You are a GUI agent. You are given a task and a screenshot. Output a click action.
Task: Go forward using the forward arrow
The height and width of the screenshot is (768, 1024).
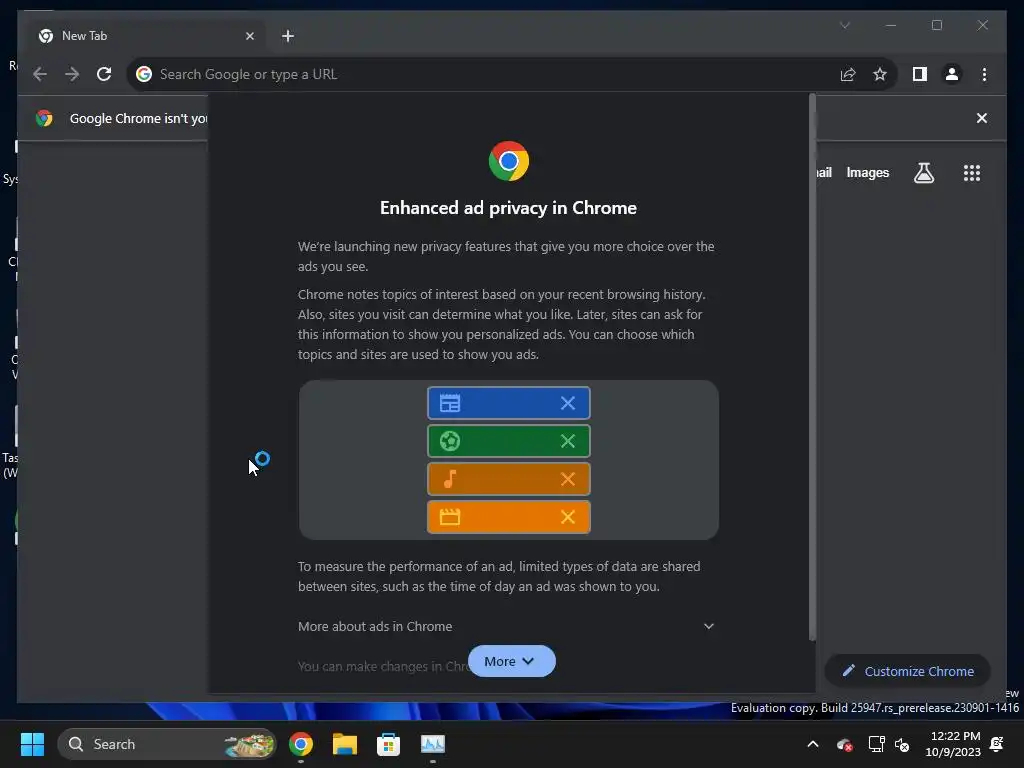tap(72, 74)
